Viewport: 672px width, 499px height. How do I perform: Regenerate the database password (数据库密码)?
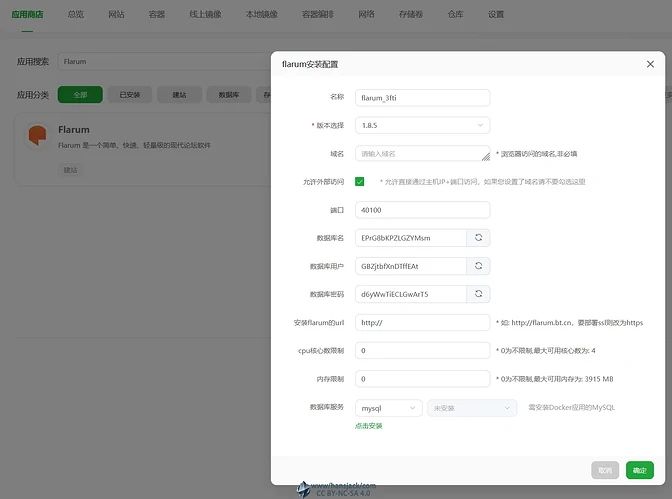click(x=478, y=294)
